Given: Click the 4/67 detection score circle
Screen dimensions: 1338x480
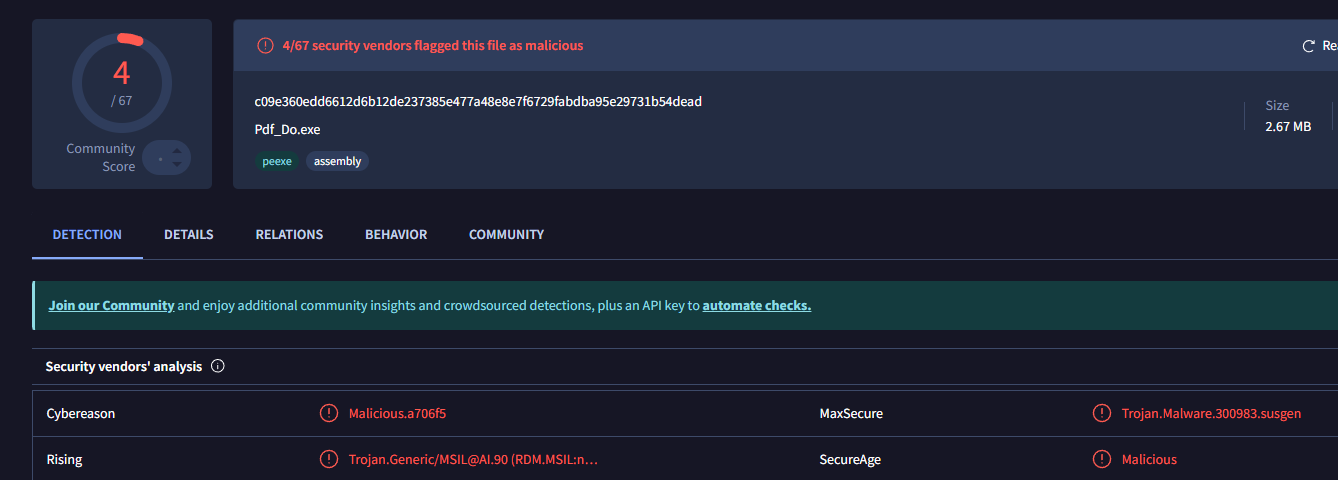Looking at the screenshot, I should point(122,83).
